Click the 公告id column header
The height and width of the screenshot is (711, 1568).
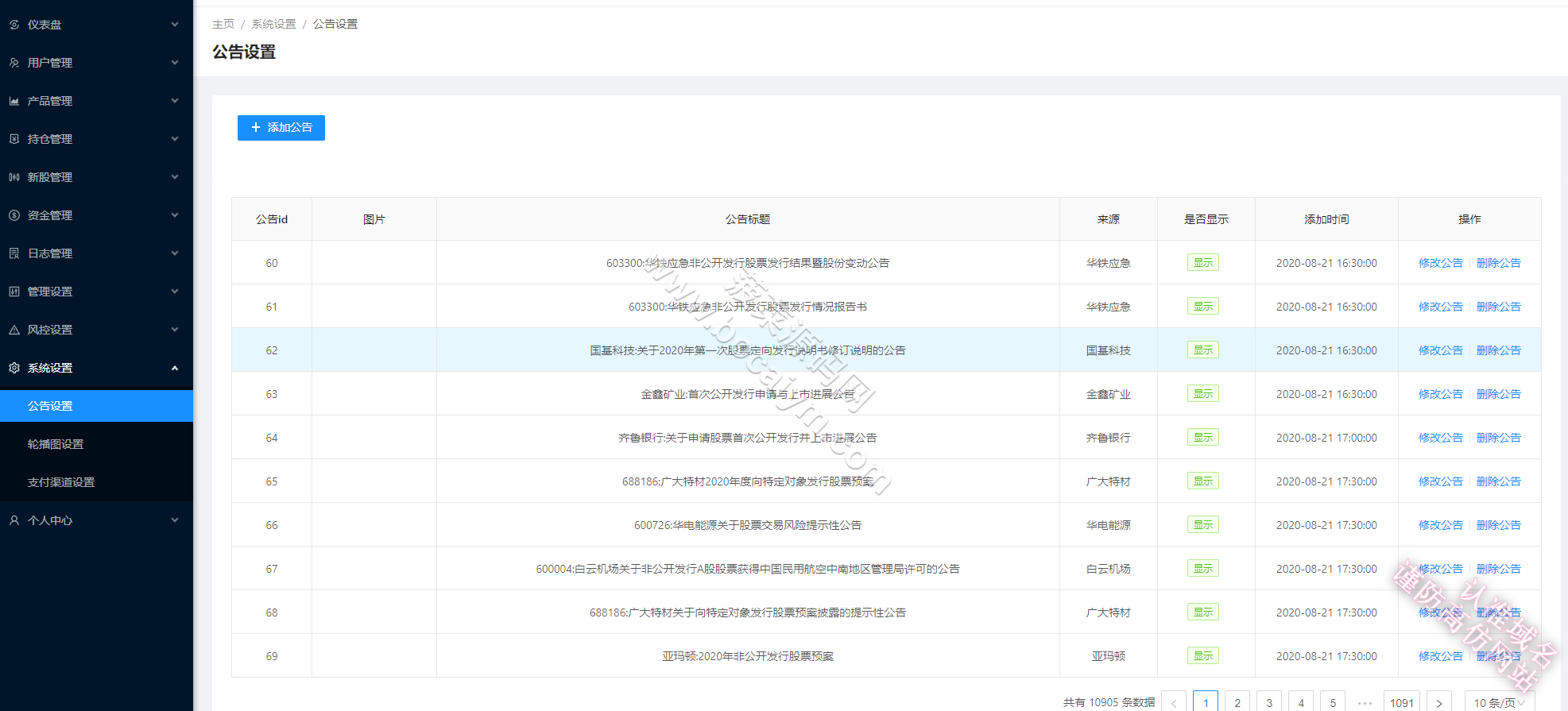(x=272, y=219)
